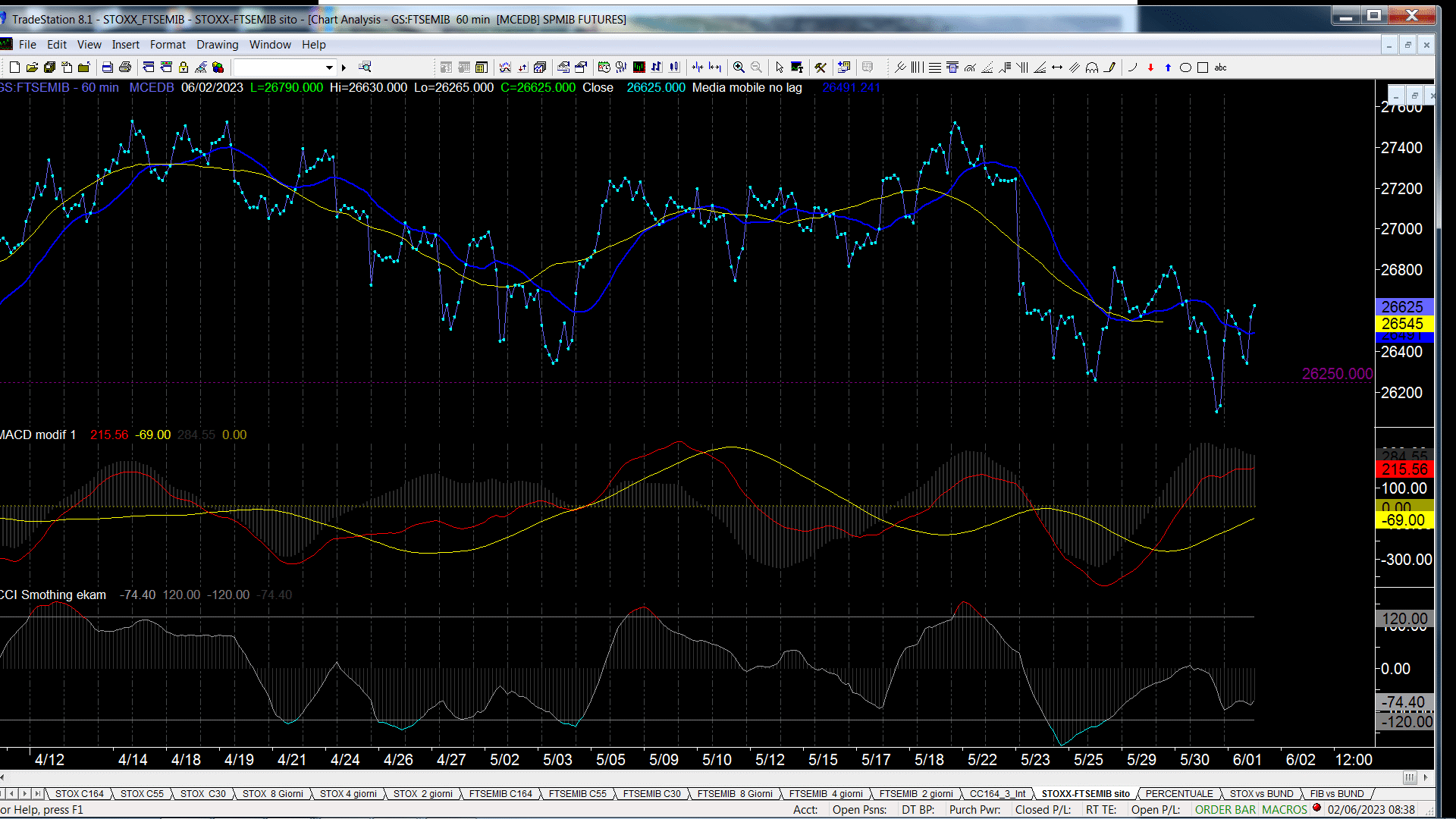This screenshot has height=819, width=1456.
Task: Click the horizontal scrollbar left arrow
Action: [x=3, y=777]
